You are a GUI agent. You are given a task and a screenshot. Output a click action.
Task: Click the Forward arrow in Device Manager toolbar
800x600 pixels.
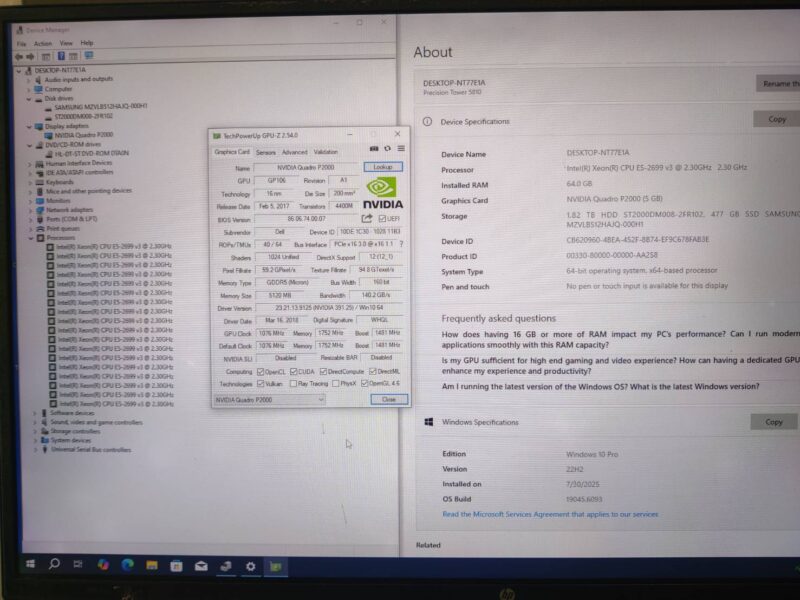coord(30,56)
